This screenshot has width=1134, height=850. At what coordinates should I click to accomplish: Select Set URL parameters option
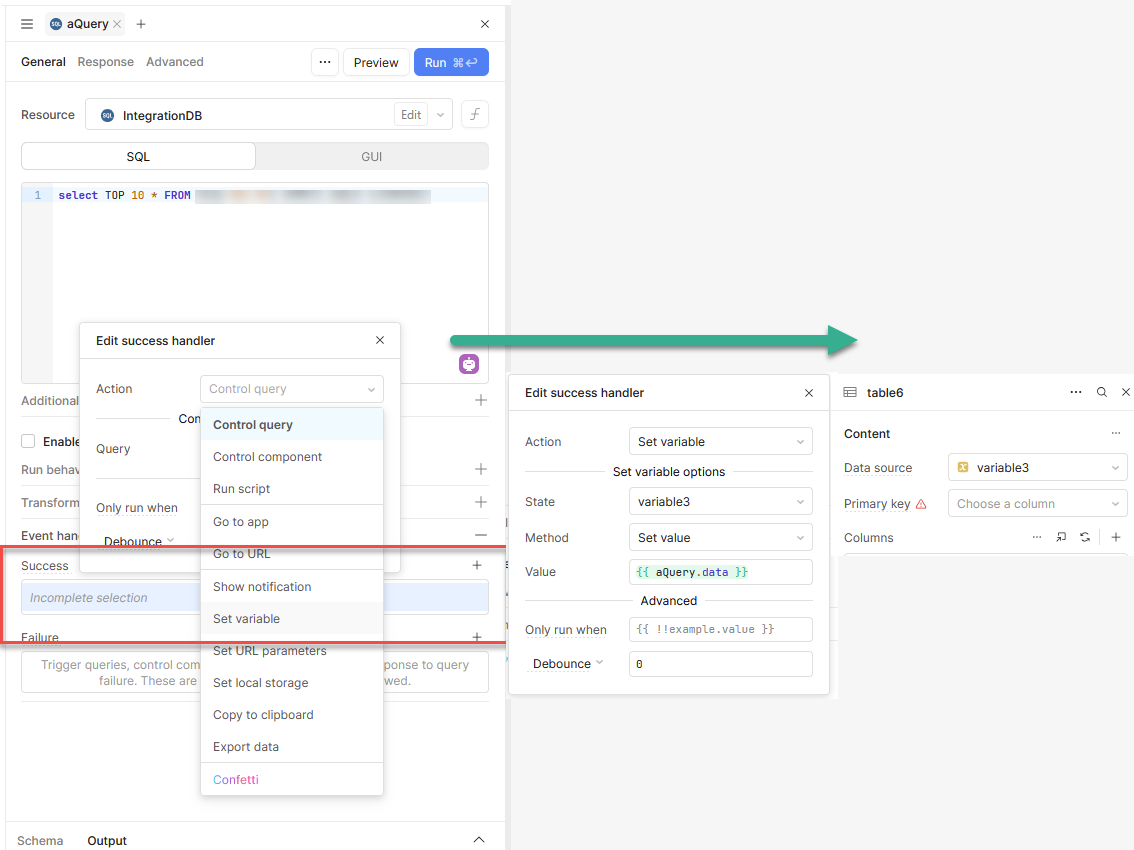291,650
